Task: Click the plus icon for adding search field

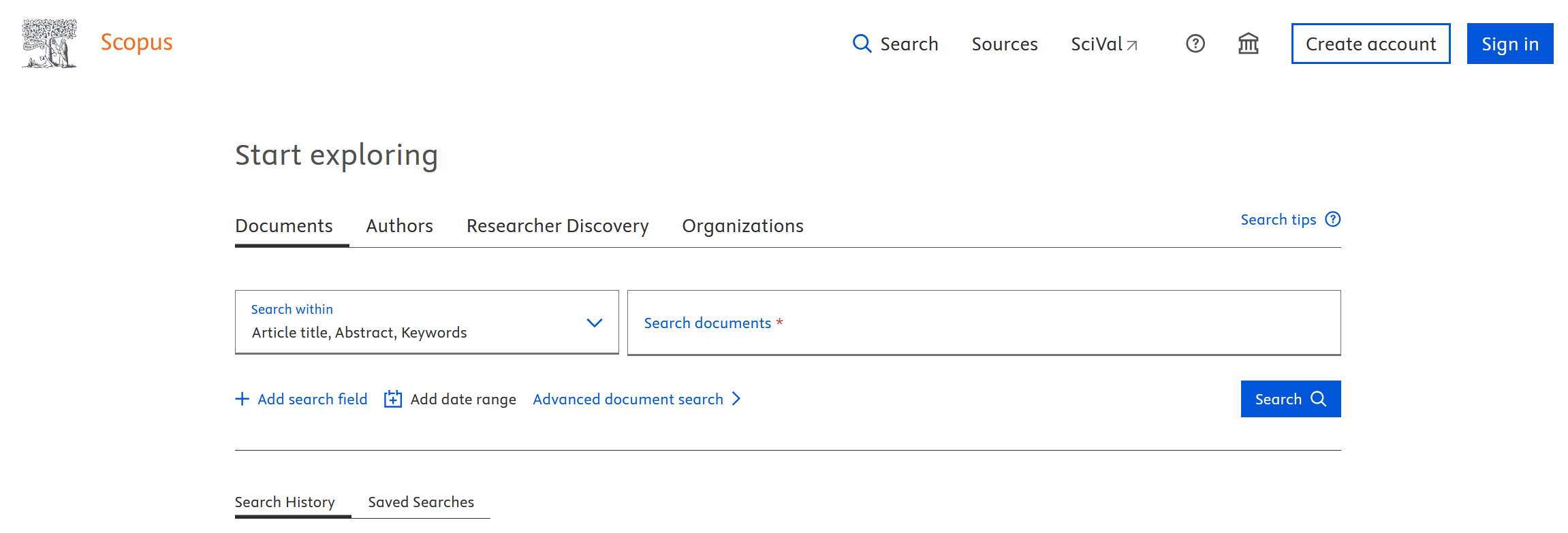Action: (x=242, y=399)
